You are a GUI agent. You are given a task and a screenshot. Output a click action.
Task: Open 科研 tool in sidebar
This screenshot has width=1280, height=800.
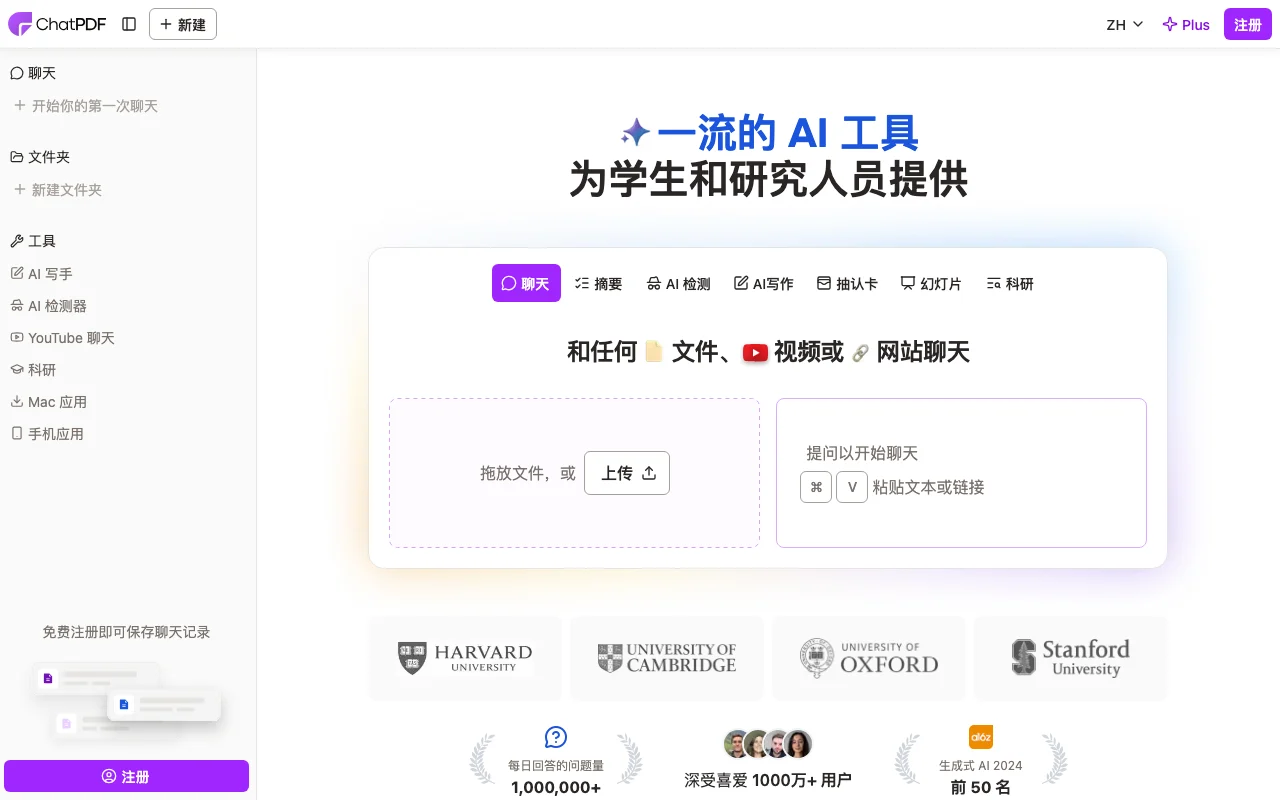click(34, 370)
